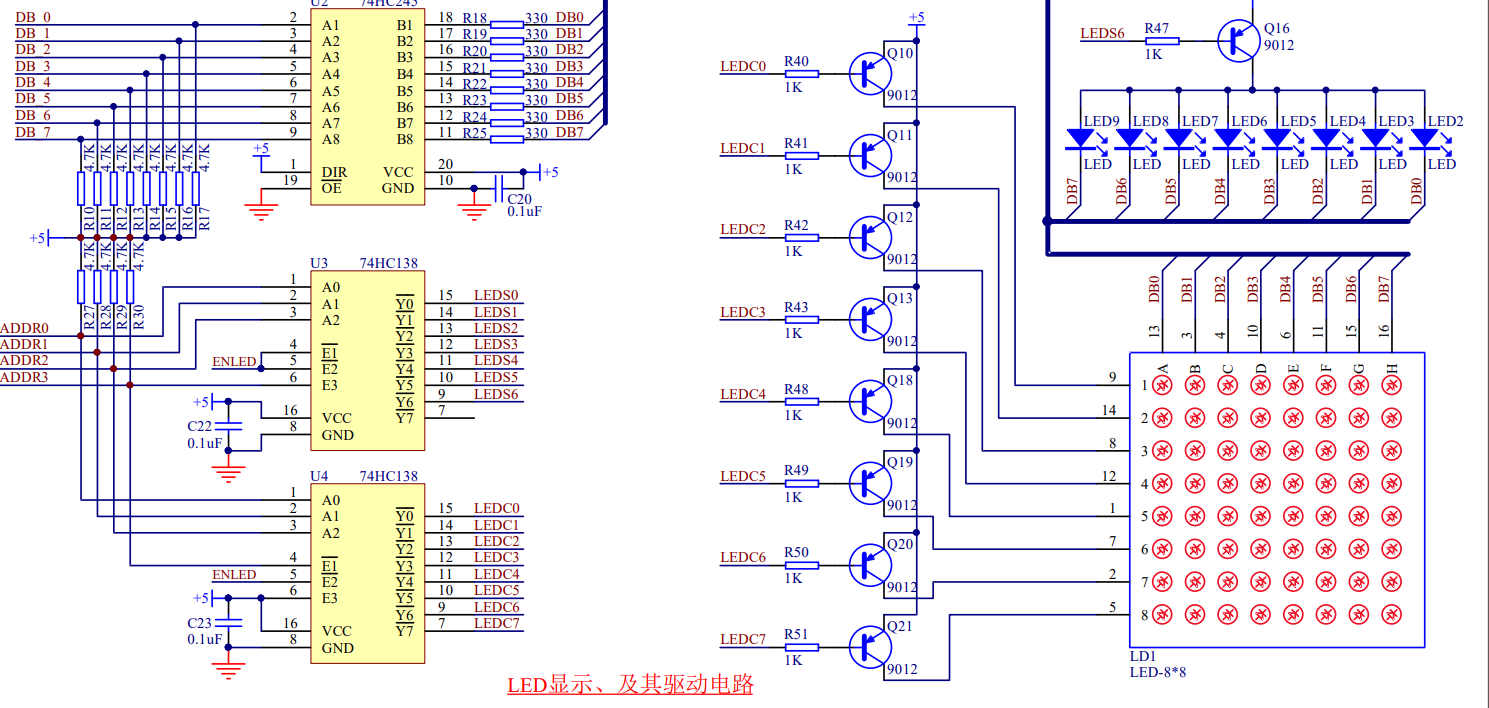Select the U4 74HC138 chip body
Viewport: 1489px width, 708px height.
coord(367,573)
